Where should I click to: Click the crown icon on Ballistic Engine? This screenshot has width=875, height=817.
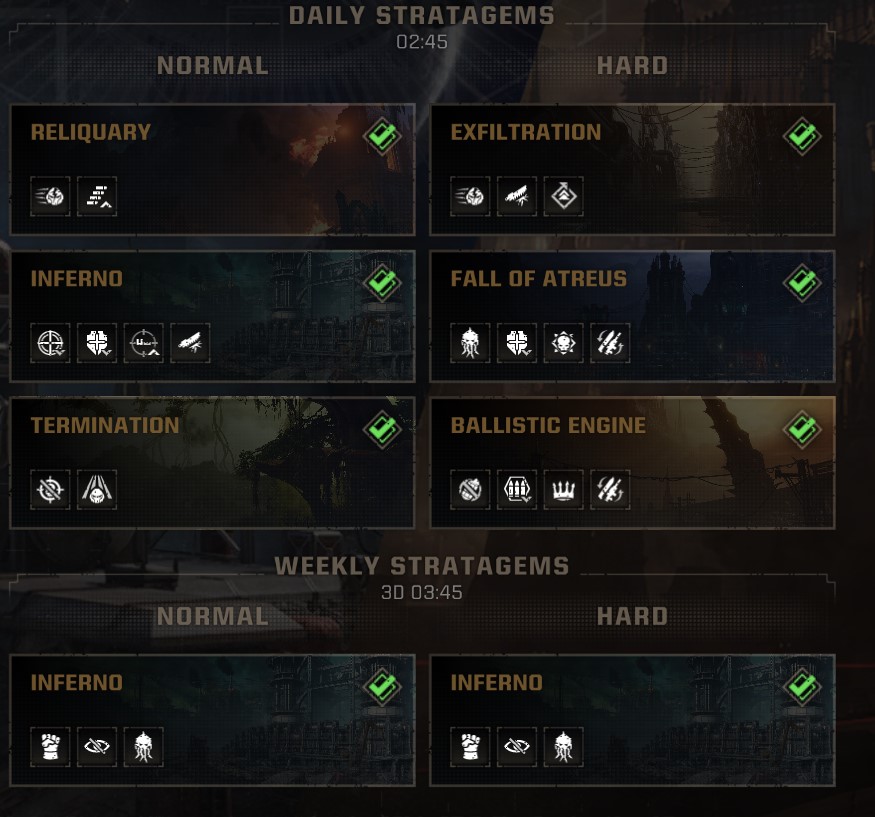563,489
